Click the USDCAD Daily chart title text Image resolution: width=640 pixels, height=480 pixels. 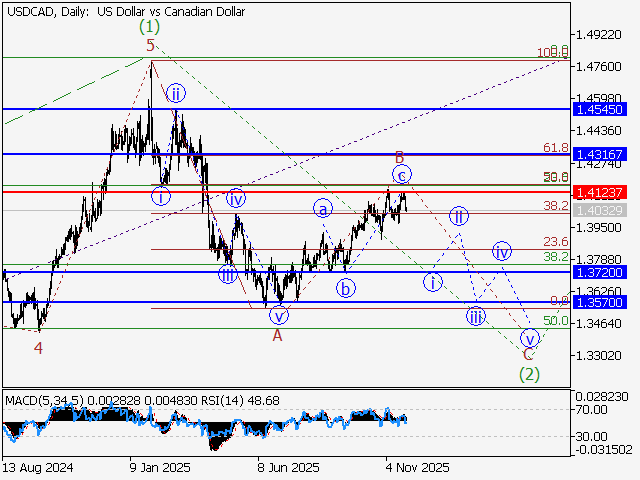click(126, 12)
